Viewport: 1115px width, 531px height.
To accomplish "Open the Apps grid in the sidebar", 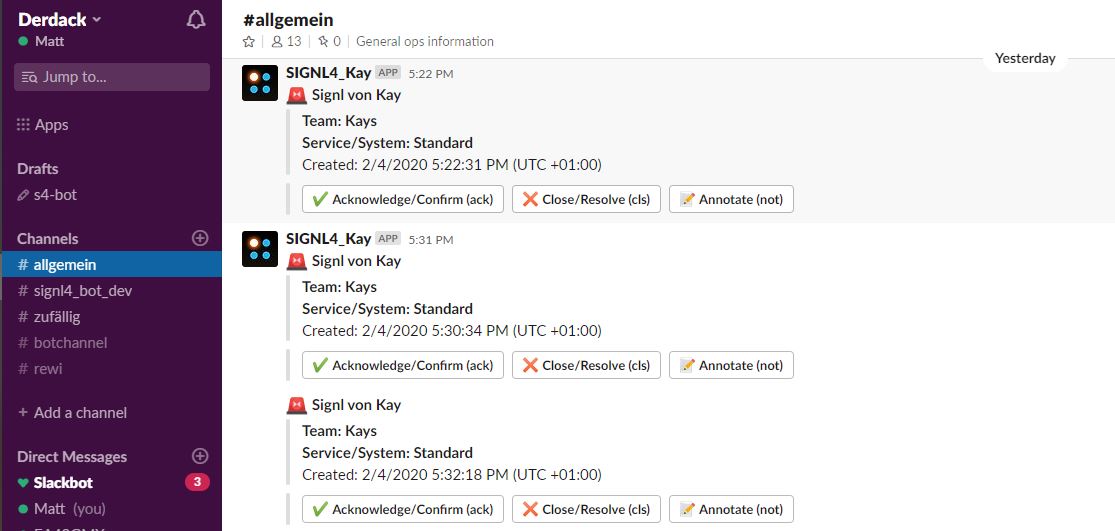I will 43,125.
